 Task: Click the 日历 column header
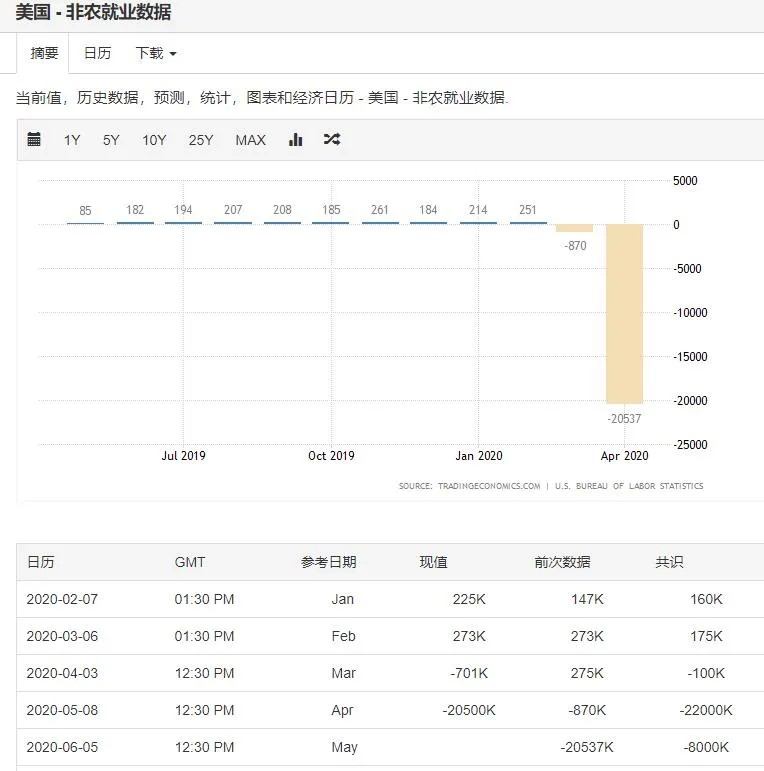pyautogui.click(x=41, y=562)
